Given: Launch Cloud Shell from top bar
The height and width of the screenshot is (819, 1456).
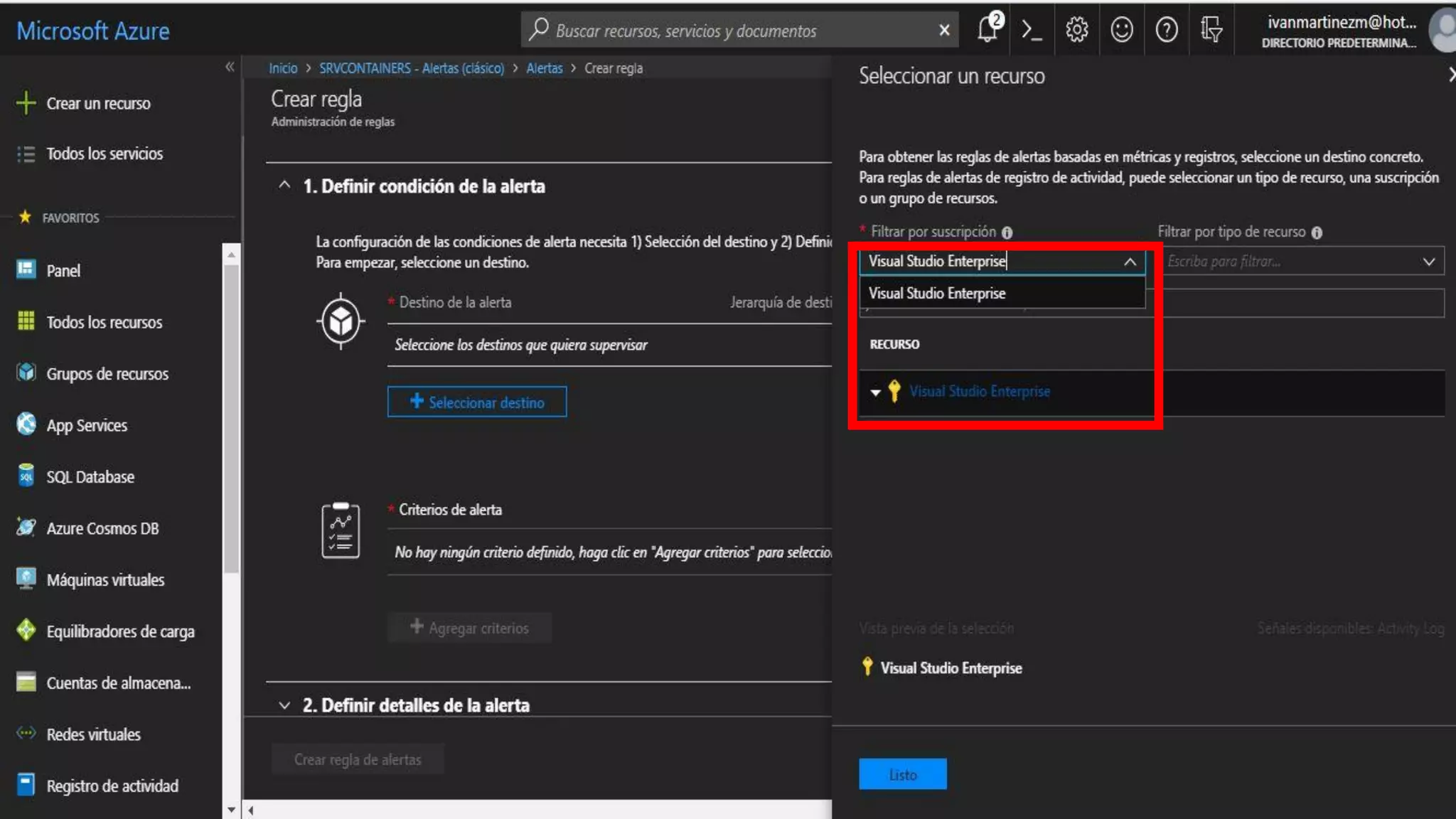Looking at the screenshot, I should pyautogui.click(x=1032, y=30).
